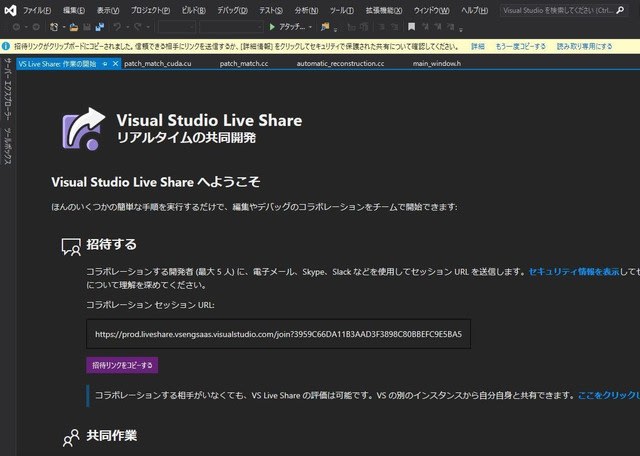Screen dimensions: 640x456
Task: Click the 共同作業 section heading
Action: click(x=111, y=436)
